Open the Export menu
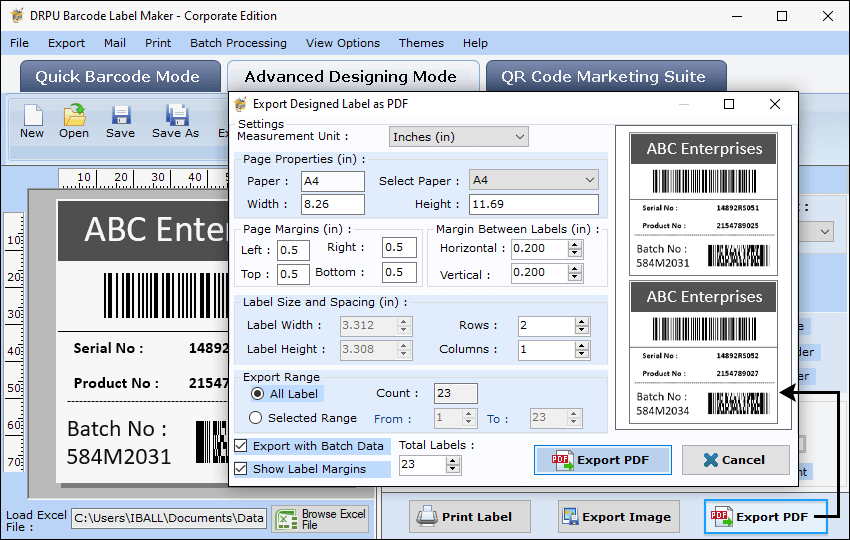850x540 pixels. [66, 43]
